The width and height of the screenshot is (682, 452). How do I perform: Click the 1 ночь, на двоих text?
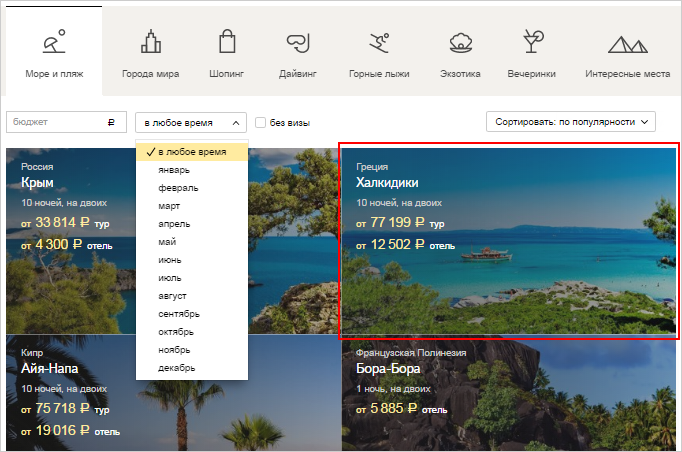393,389
